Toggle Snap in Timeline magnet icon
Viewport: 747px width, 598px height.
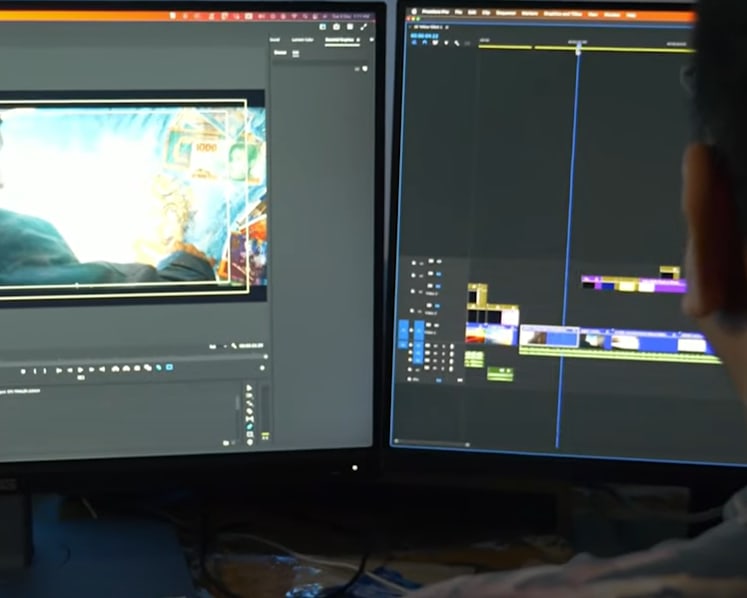point(424,43)
